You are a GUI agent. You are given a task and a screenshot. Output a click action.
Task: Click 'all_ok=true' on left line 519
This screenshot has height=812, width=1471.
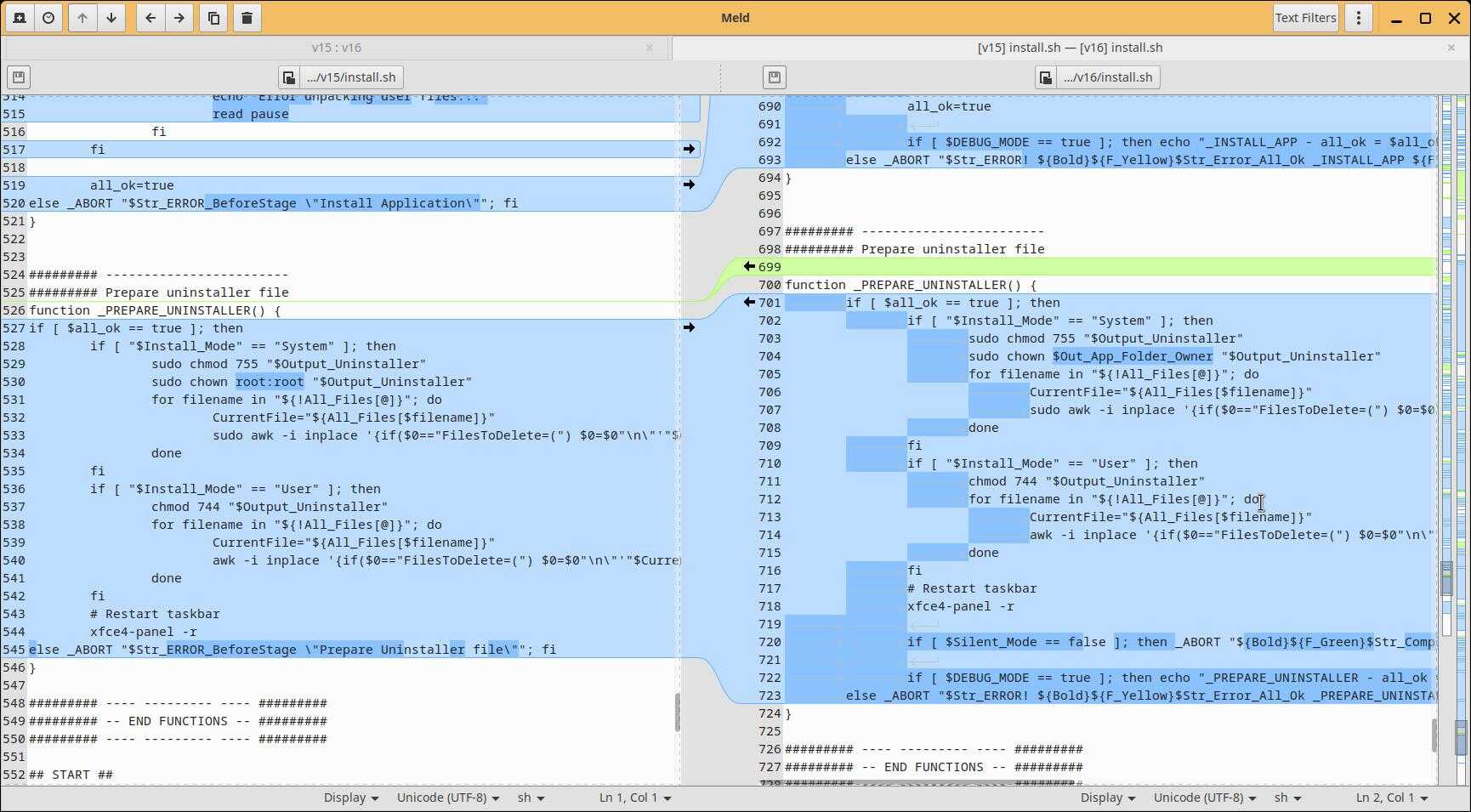click(132, 185)
